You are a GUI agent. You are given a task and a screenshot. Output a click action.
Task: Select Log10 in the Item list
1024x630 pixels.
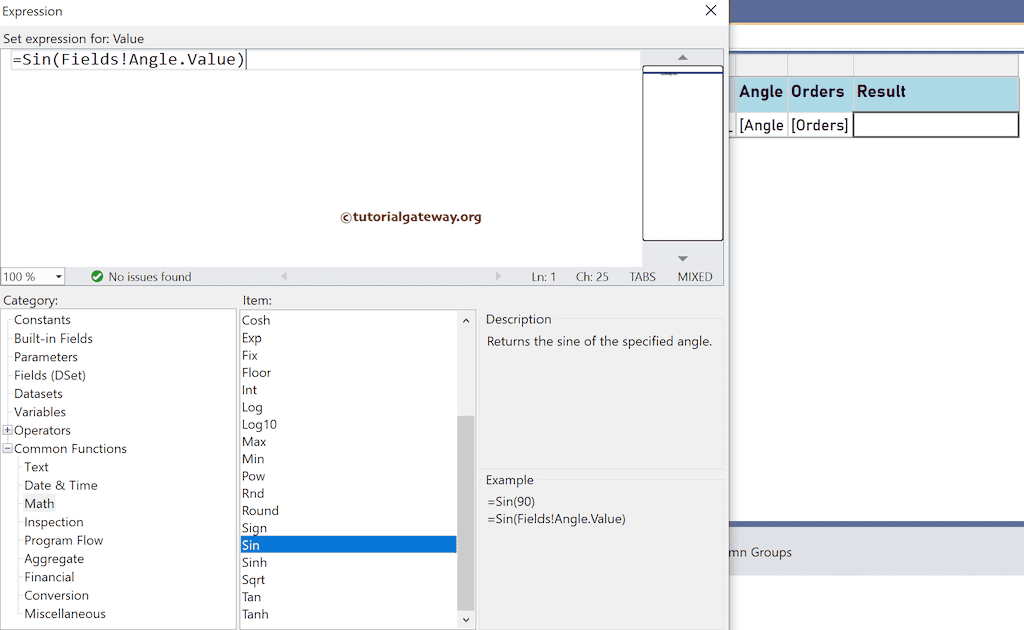259,424
